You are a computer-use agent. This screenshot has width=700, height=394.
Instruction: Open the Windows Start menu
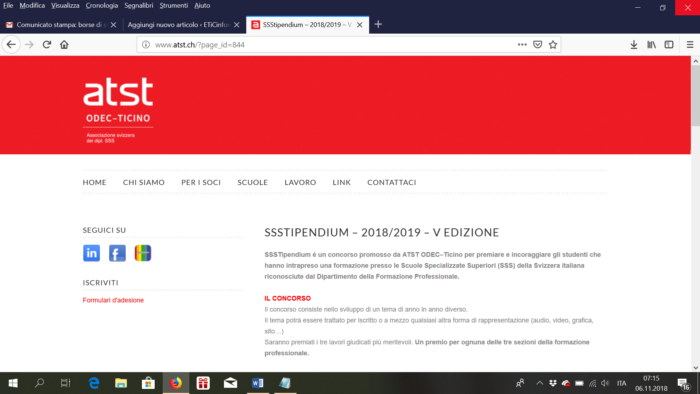[13, 383]
